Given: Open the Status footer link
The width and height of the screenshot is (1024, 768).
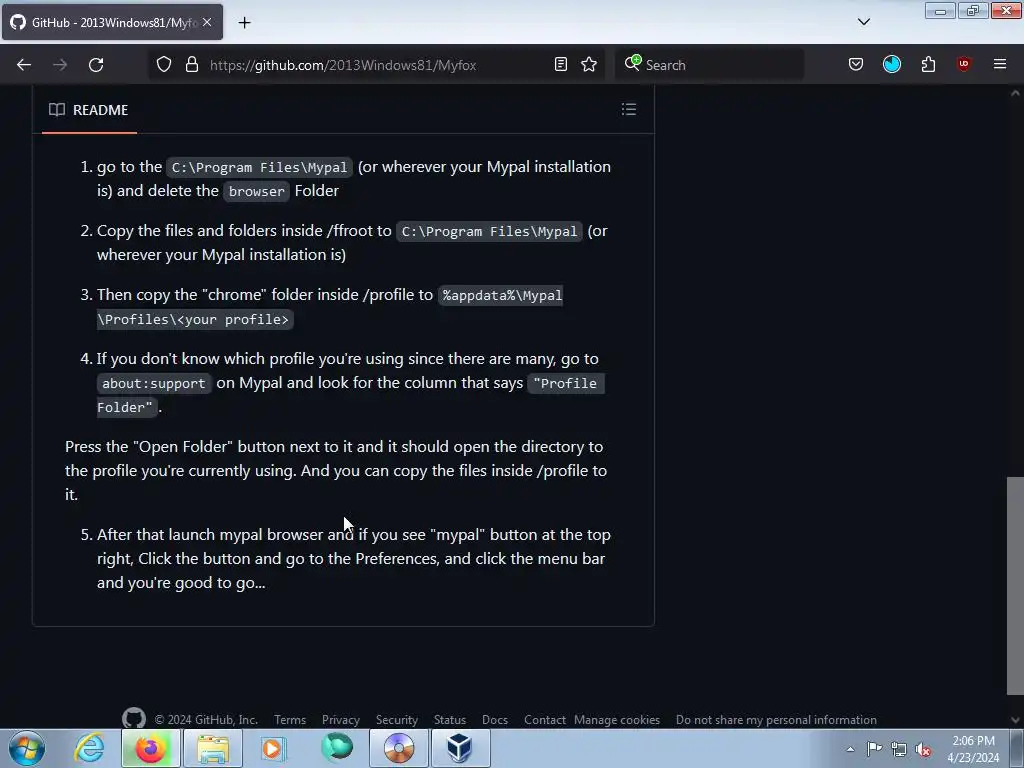Looking at the screenshot, I should click(x=450, y=720).
